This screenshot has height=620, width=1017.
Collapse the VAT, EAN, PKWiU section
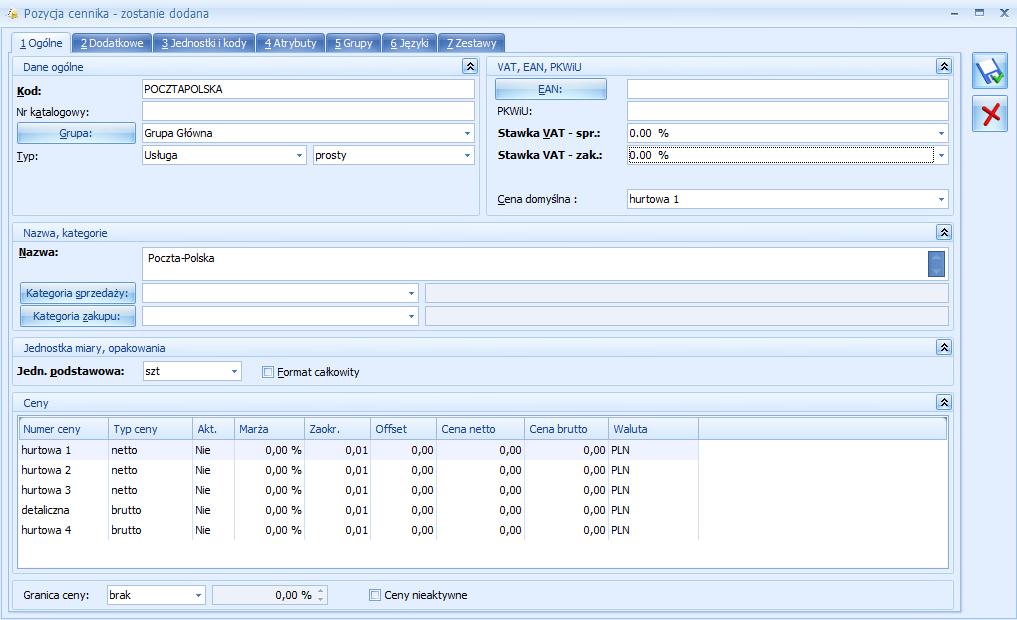(944, 66)
